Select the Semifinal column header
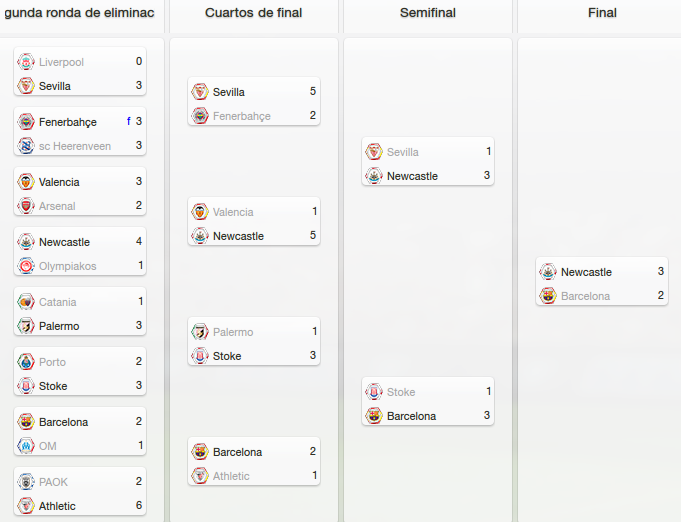The height and width of the screenshot is (522, 681). pyautogui.click(x=428, y=13)
